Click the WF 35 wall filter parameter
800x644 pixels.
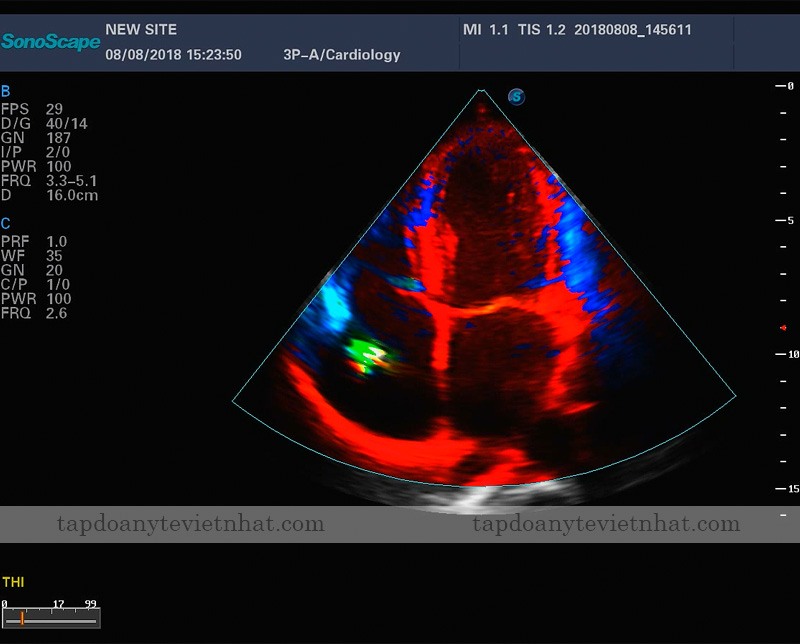click(x=32, y=256)
